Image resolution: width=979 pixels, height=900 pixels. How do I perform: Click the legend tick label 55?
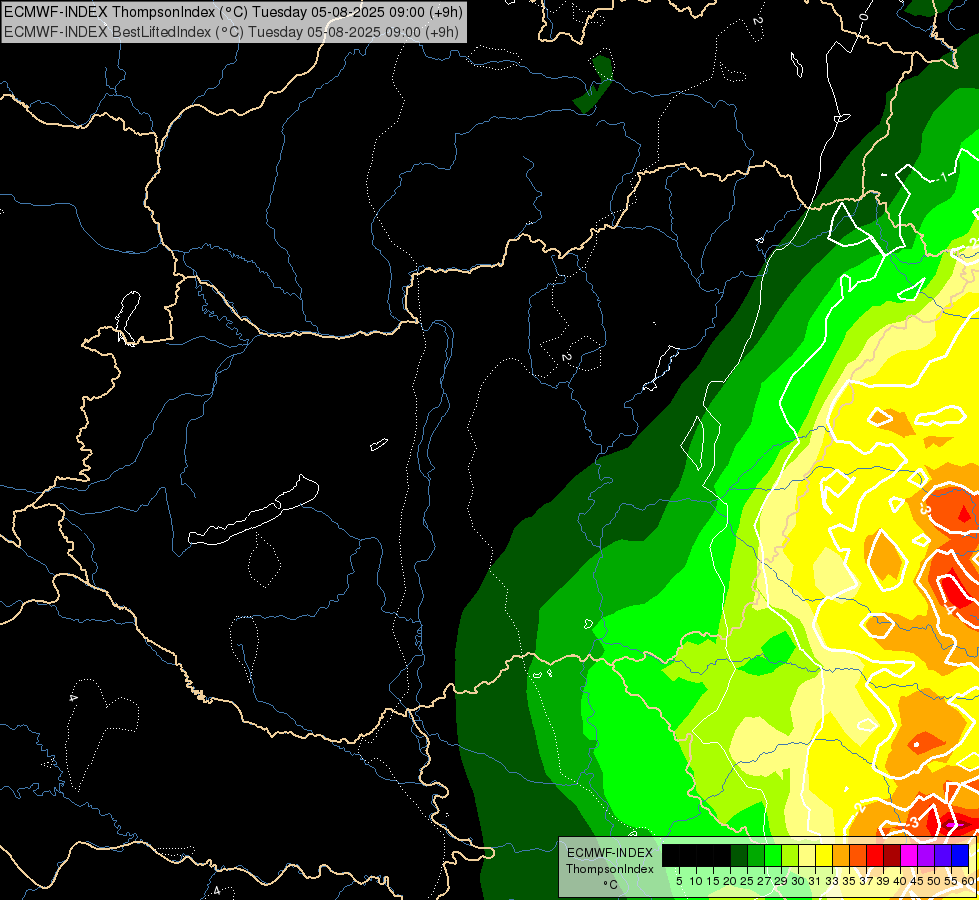coord(952,881)
